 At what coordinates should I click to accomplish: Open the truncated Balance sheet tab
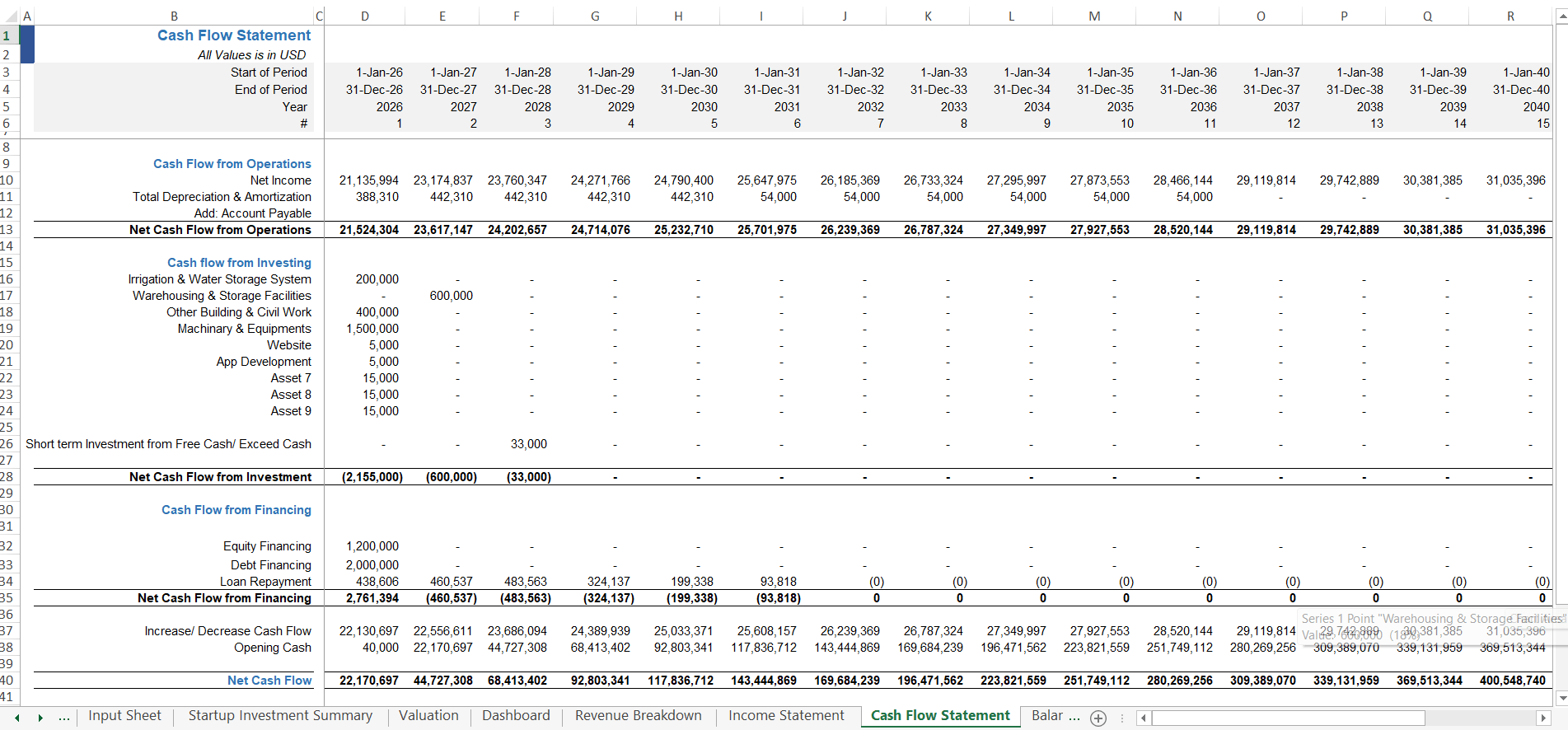click(x=1054, y=716)
